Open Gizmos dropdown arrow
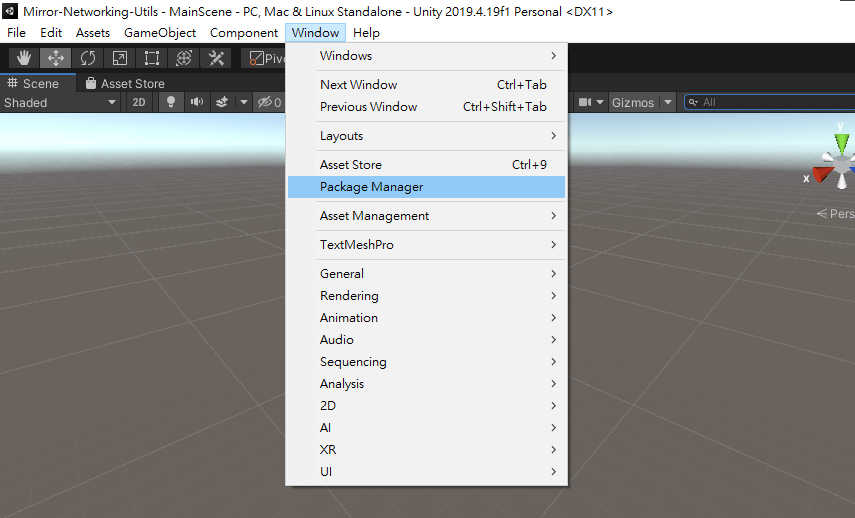This screenshot has width=855, height=518. pyautogui.click(x=668, y=103)
